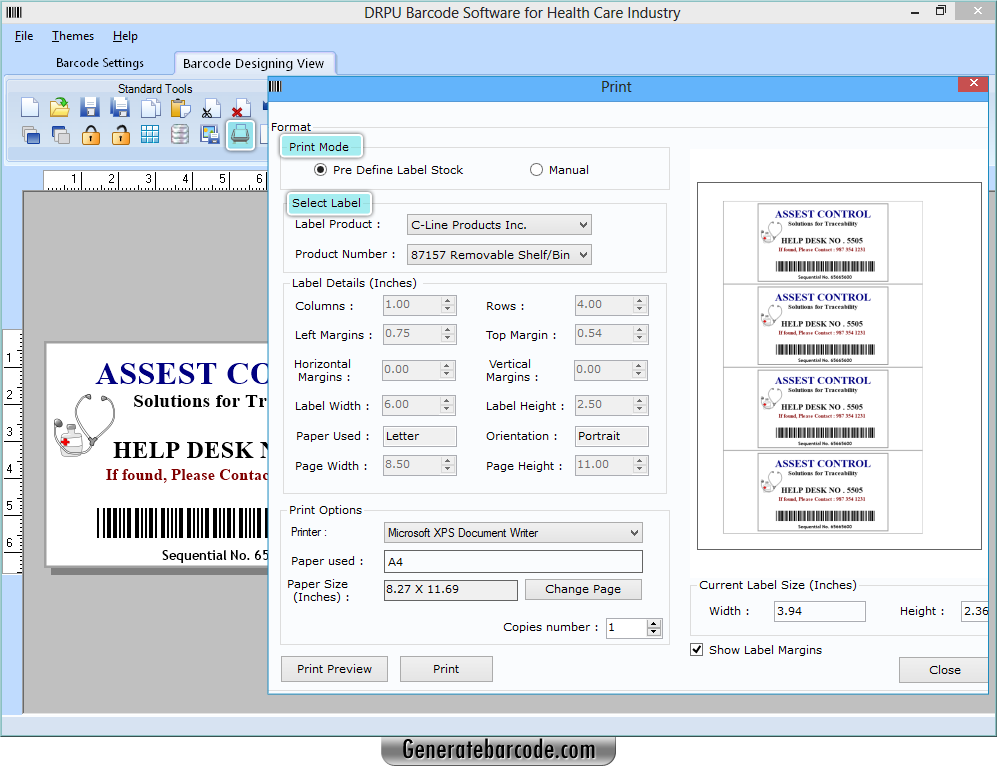Click the database connection icon

point(180,135)
